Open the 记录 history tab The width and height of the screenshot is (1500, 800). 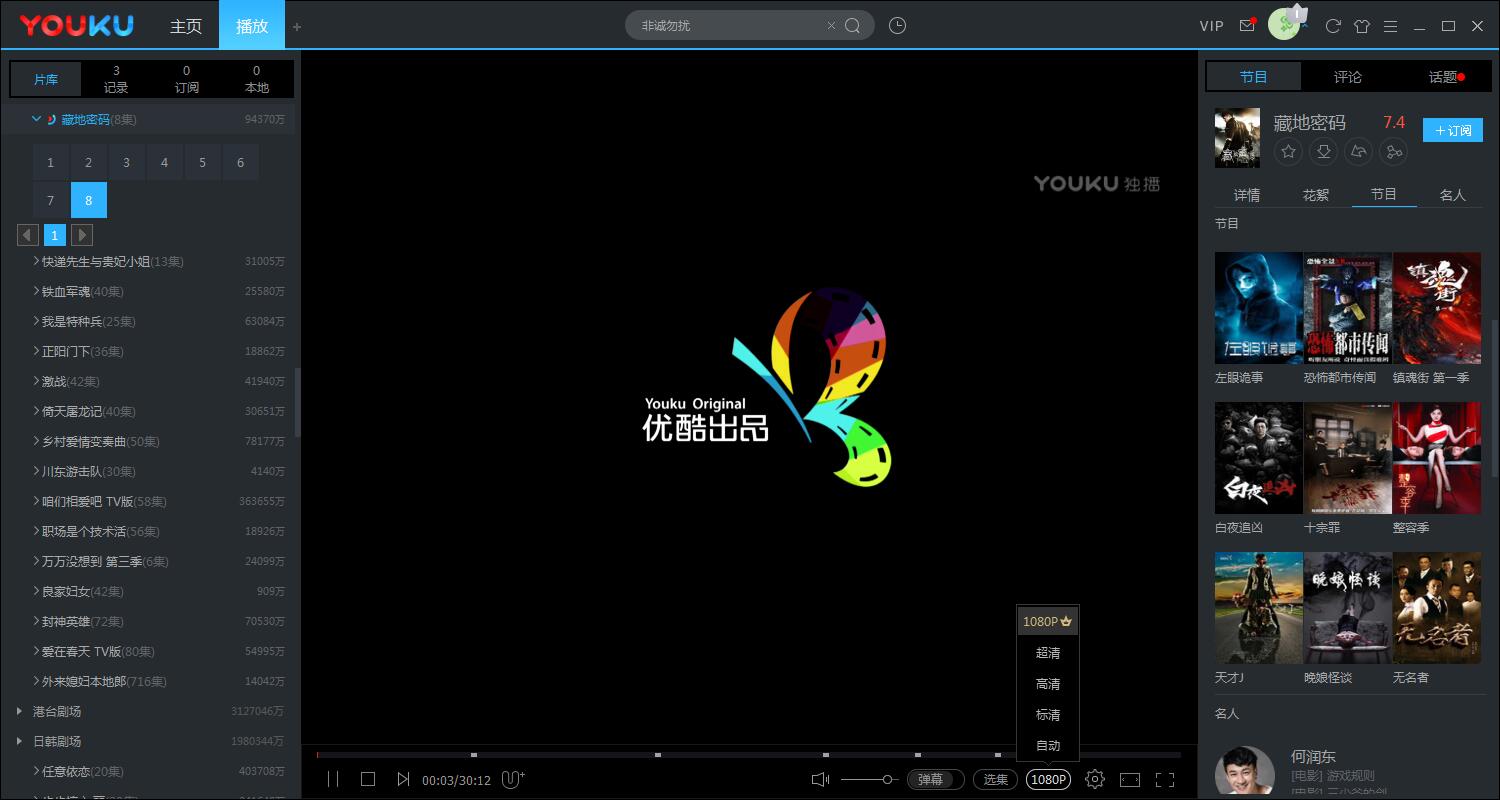(116, 79)
